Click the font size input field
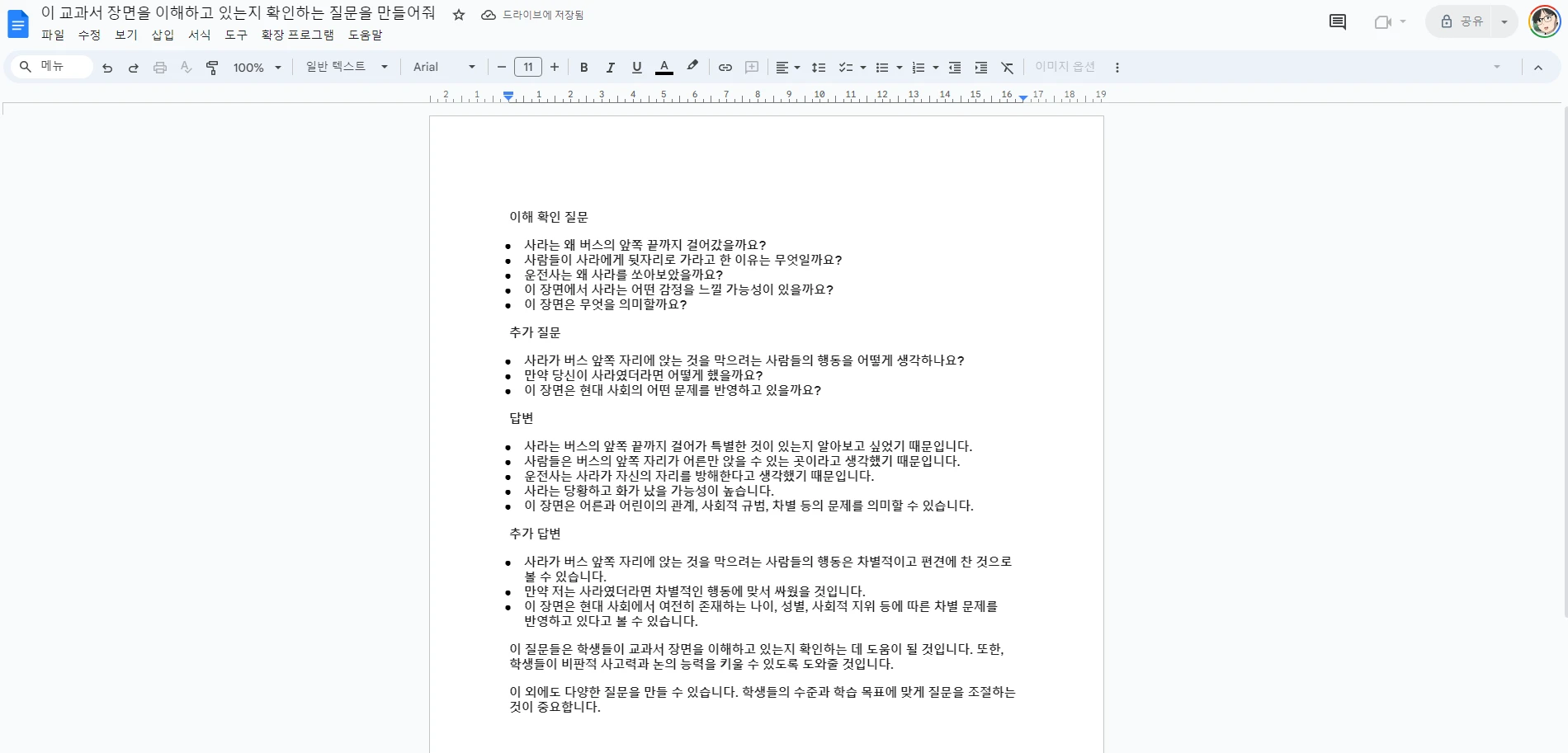The image size is (1568, 753). coord(528,68)
